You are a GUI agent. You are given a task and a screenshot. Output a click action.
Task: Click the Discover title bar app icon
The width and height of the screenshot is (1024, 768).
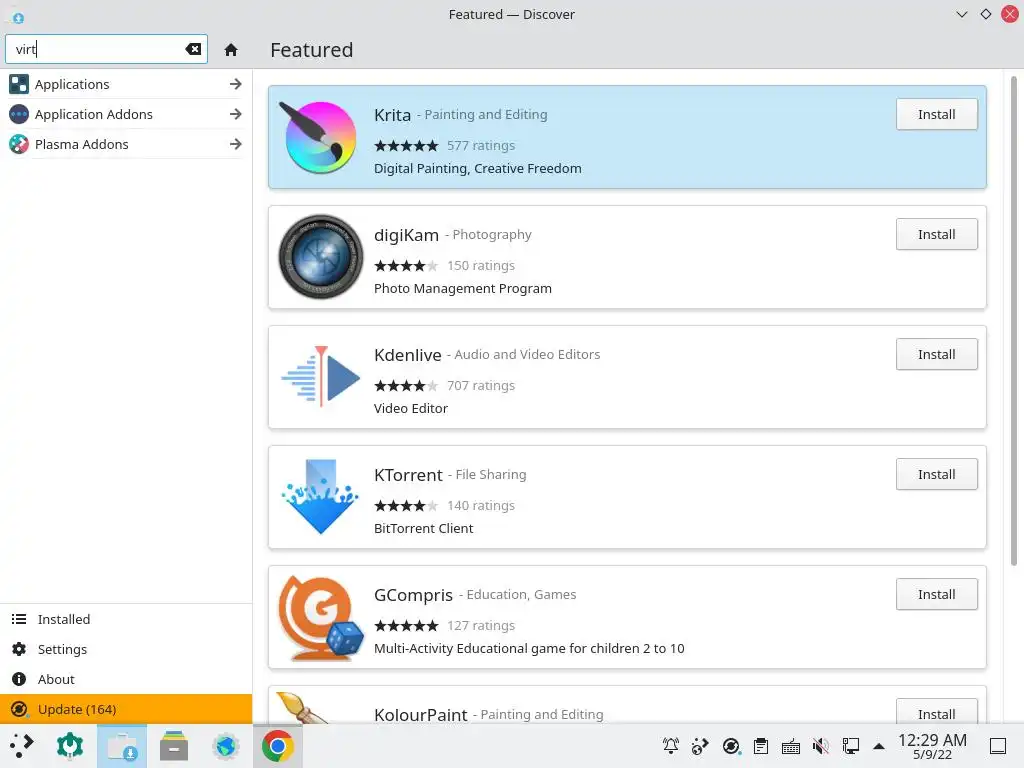tap(18, 18)
